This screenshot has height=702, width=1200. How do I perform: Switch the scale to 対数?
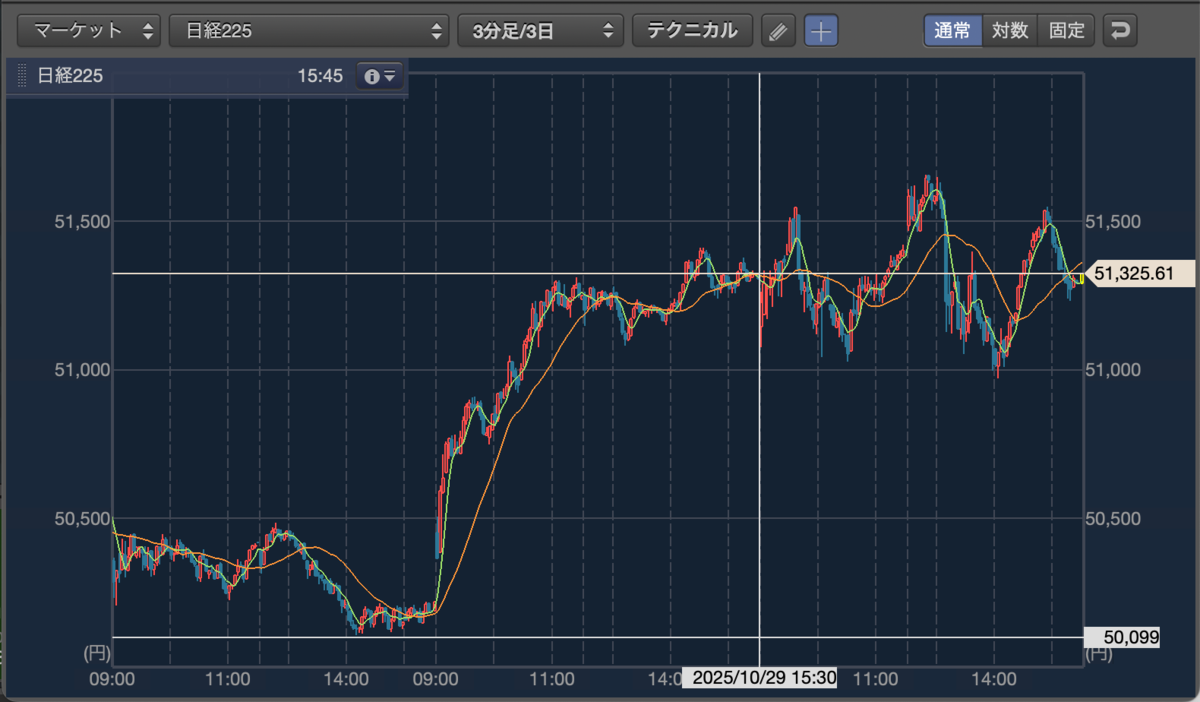pyautogui.click(x=1010, y=31)
